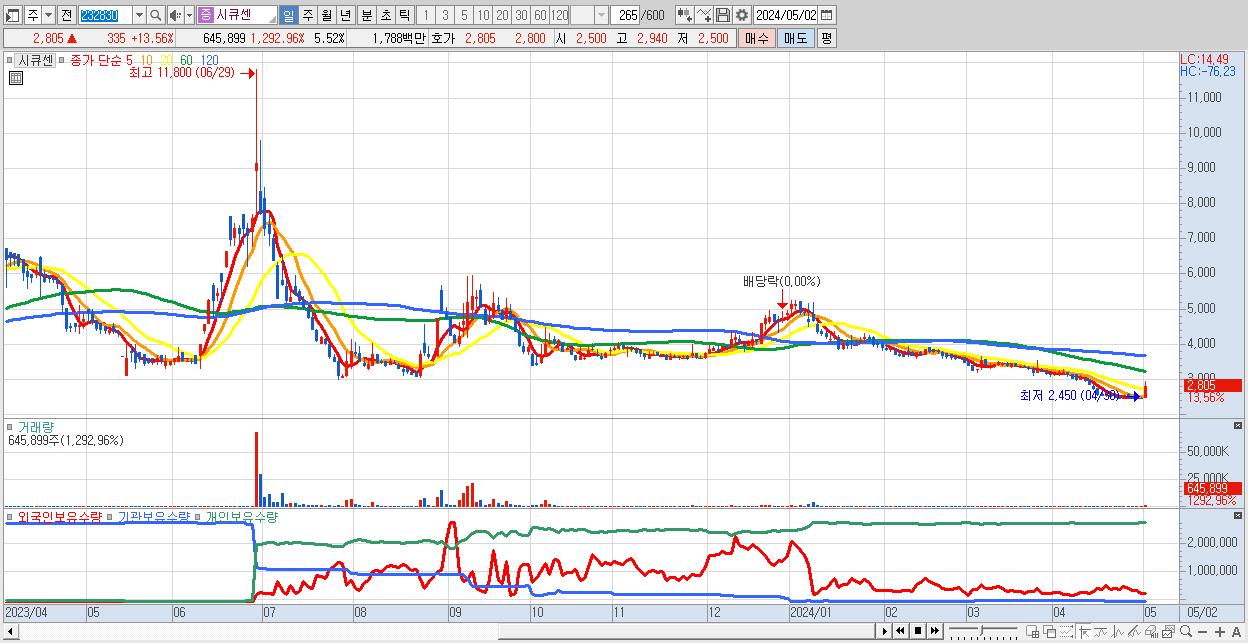Click the bottom trend pencil drawing icon
1248x643 pixels.
click(x=1134, y=631)
